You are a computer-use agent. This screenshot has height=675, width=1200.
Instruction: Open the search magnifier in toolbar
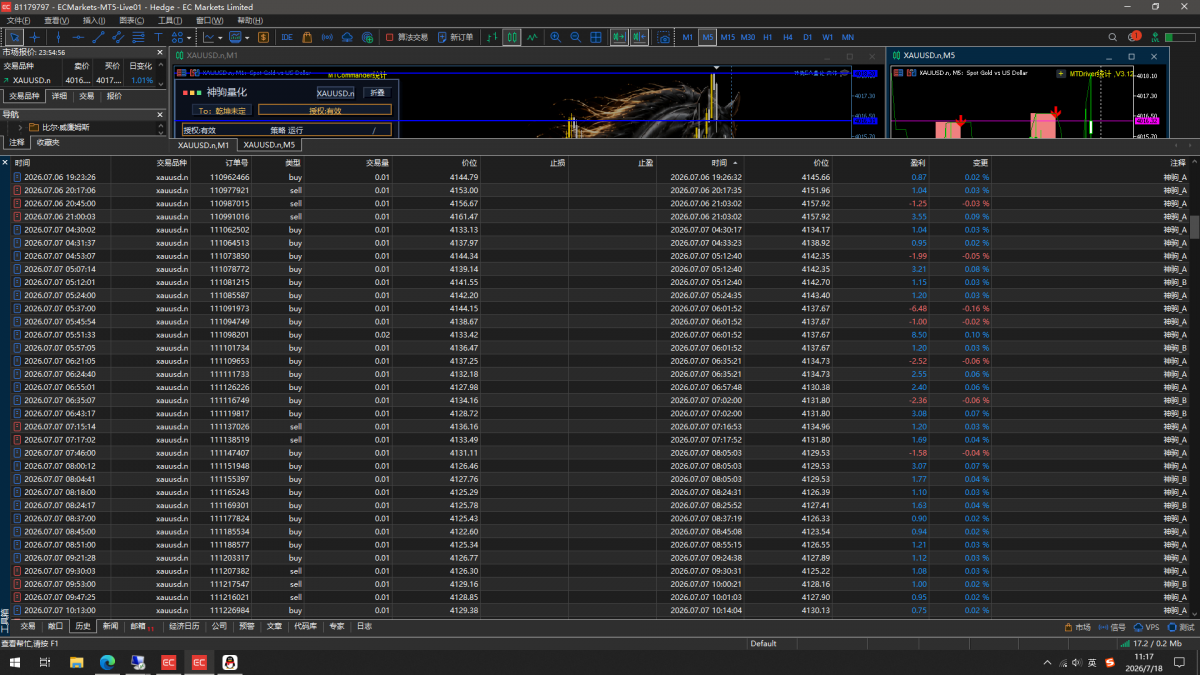(1111, 37)
